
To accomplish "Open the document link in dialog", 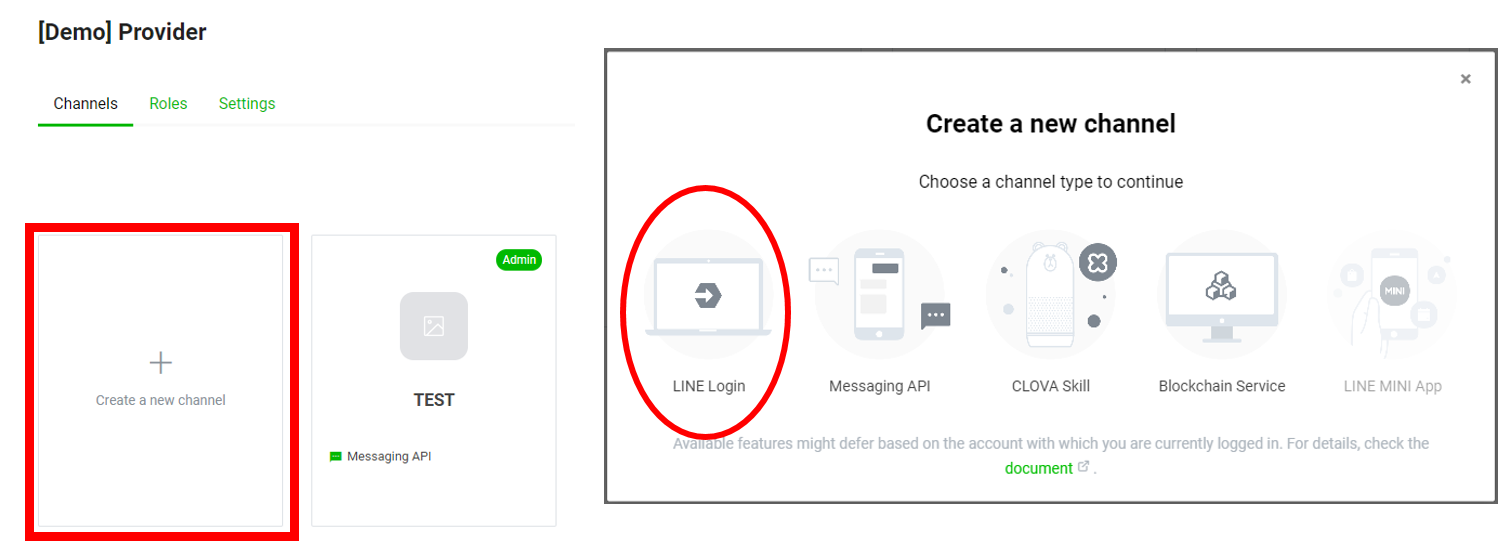I will (1039, 468).
